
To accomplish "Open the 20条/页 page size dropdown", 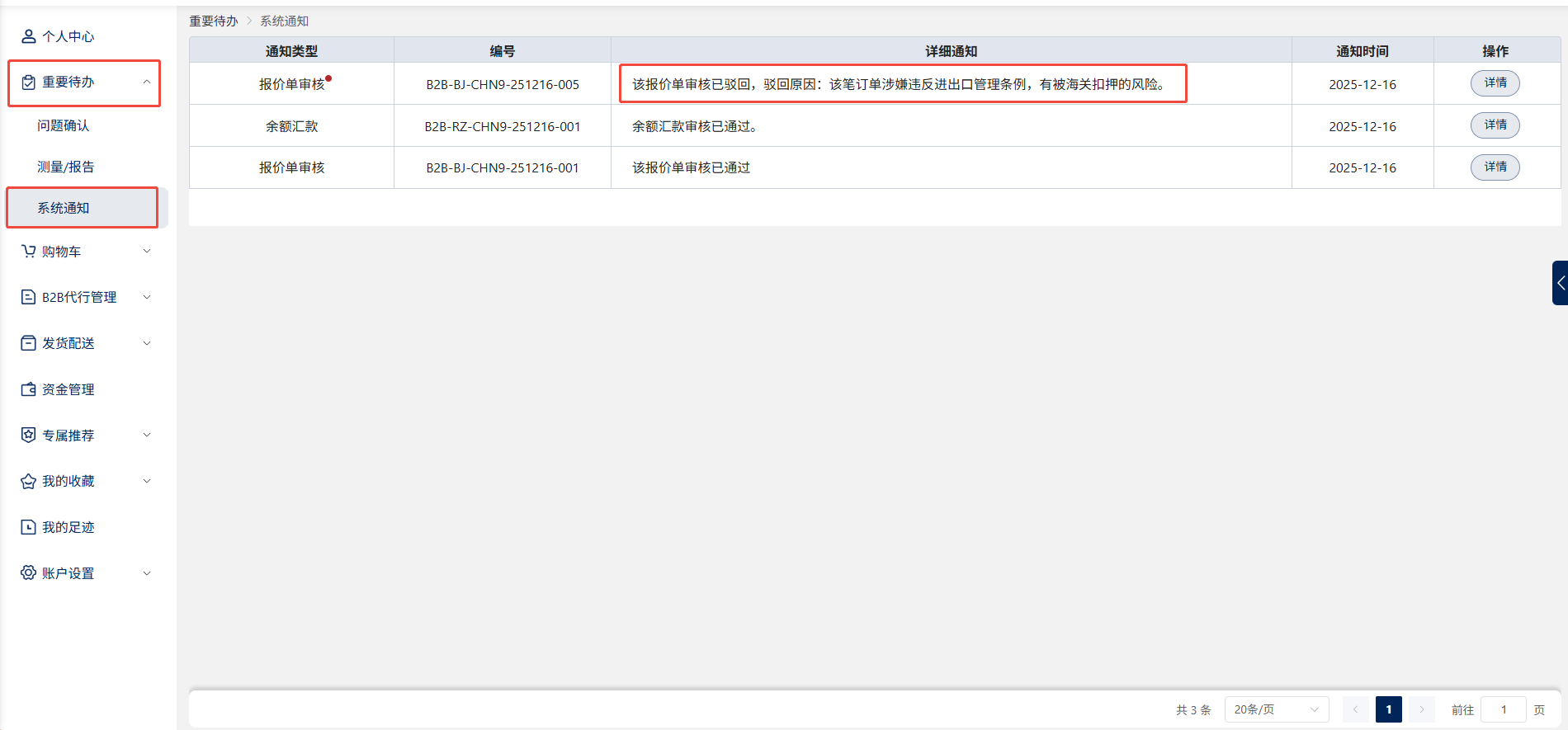I will [1277, 709].
